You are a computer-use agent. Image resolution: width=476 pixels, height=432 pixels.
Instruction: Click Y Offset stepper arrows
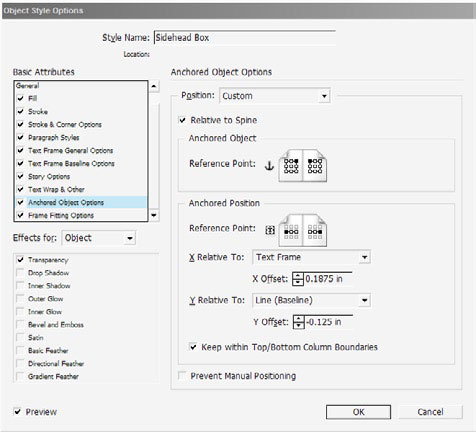[x=298, y=322]
